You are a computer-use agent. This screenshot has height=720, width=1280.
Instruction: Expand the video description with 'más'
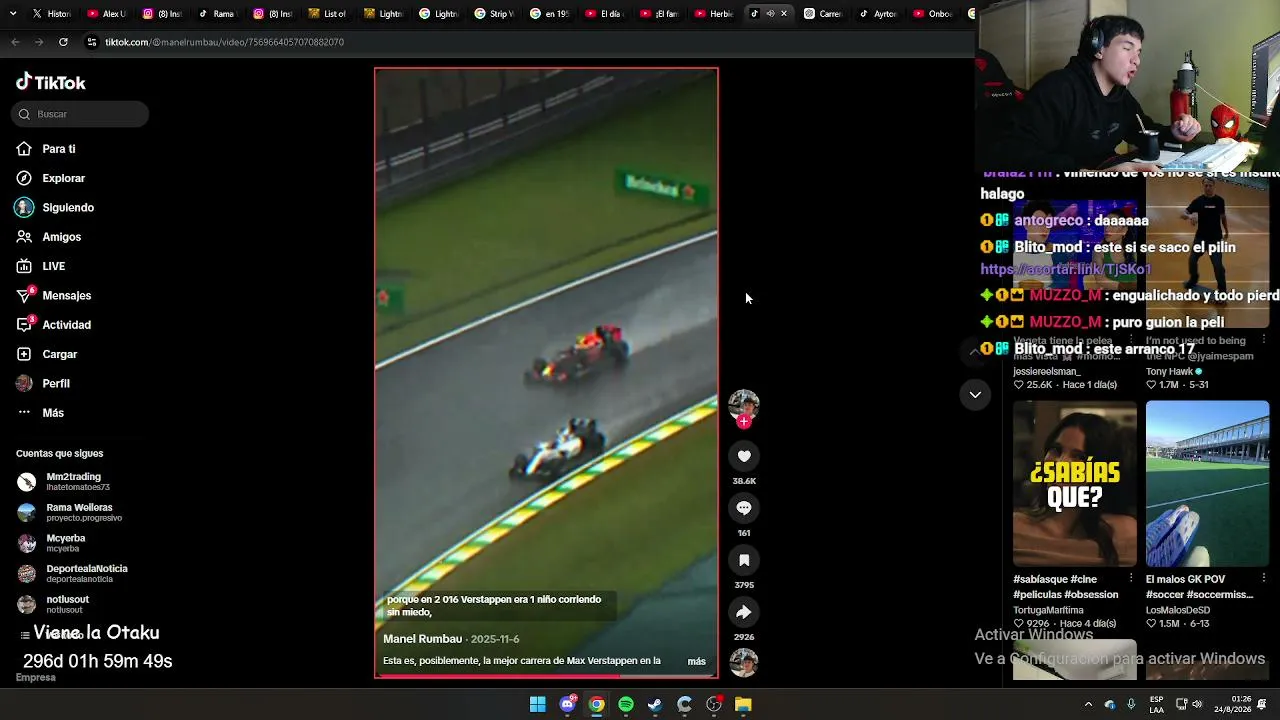697,661
